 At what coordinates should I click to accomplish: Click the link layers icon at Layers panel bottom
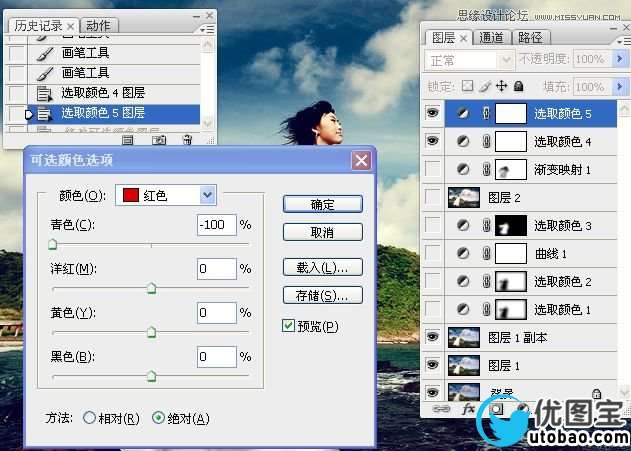(441, 409)
